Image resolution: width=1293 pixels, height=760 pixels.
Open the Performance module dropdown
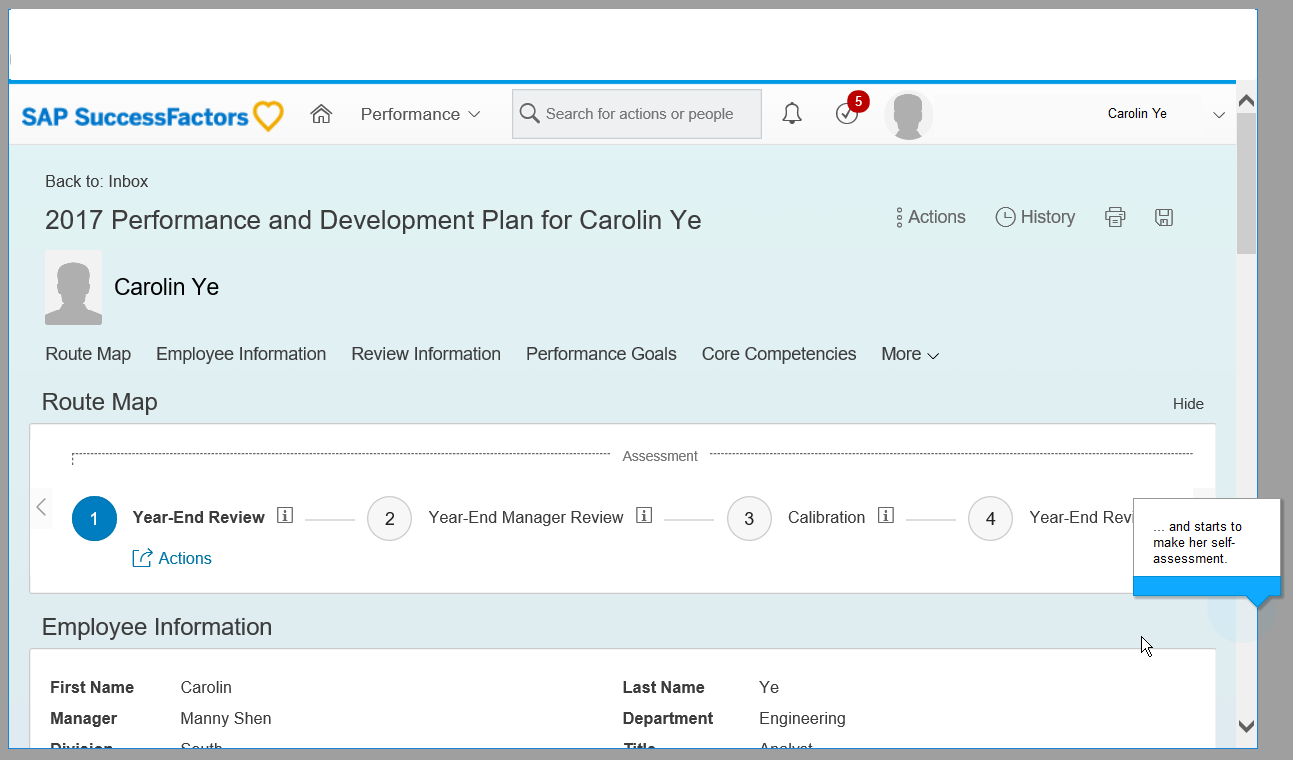tap(420, 114)
